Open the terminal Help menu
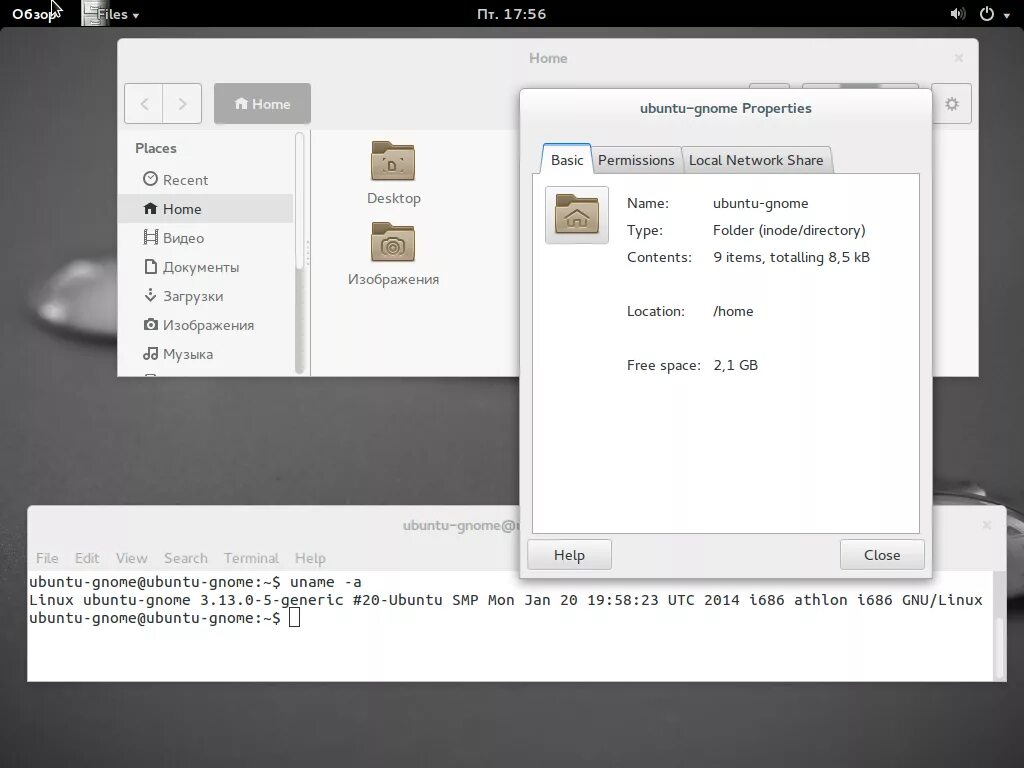1024x768 pixels. [x=310, y=558]
